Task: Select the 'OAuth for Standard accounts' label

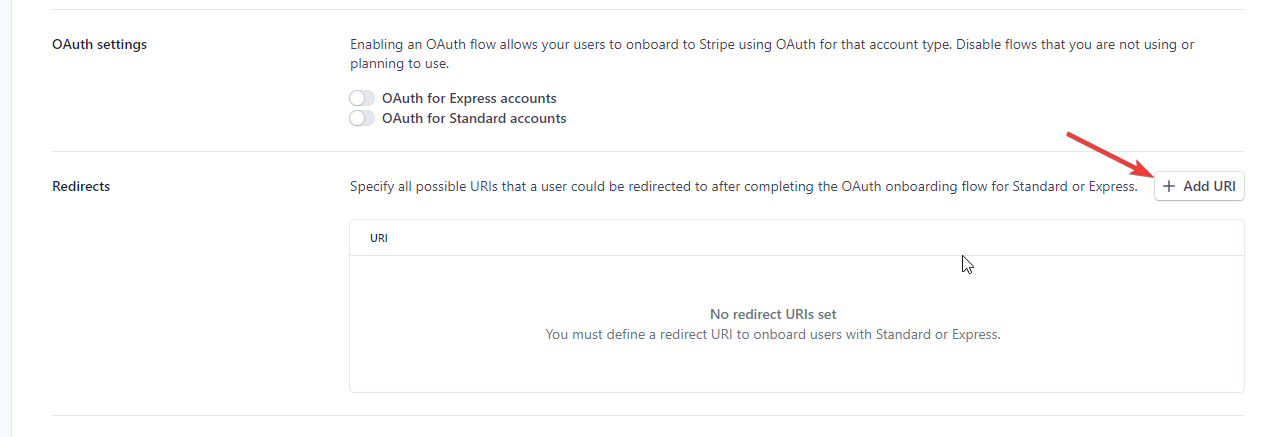Action: pyautogui.click(x=474, y=119)
